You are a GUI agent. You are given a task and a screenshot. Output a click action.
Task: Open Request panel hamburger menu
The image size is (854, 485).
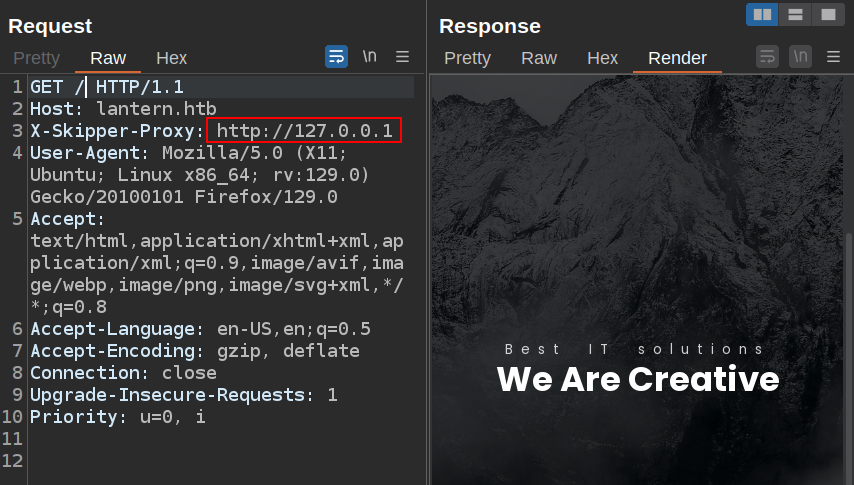[402, 57]
